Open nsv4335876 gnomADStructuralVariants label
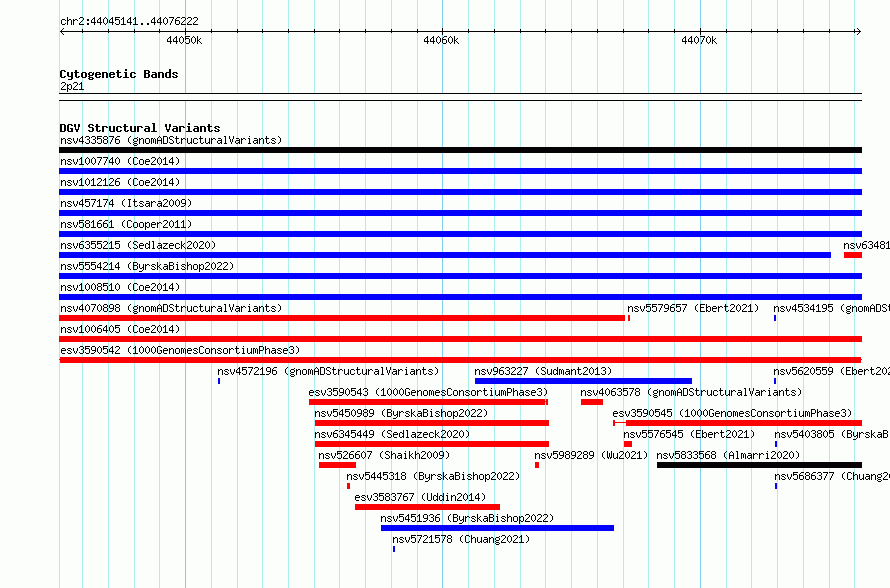Screen dimensions: 890x588 (x=171, y=140)
